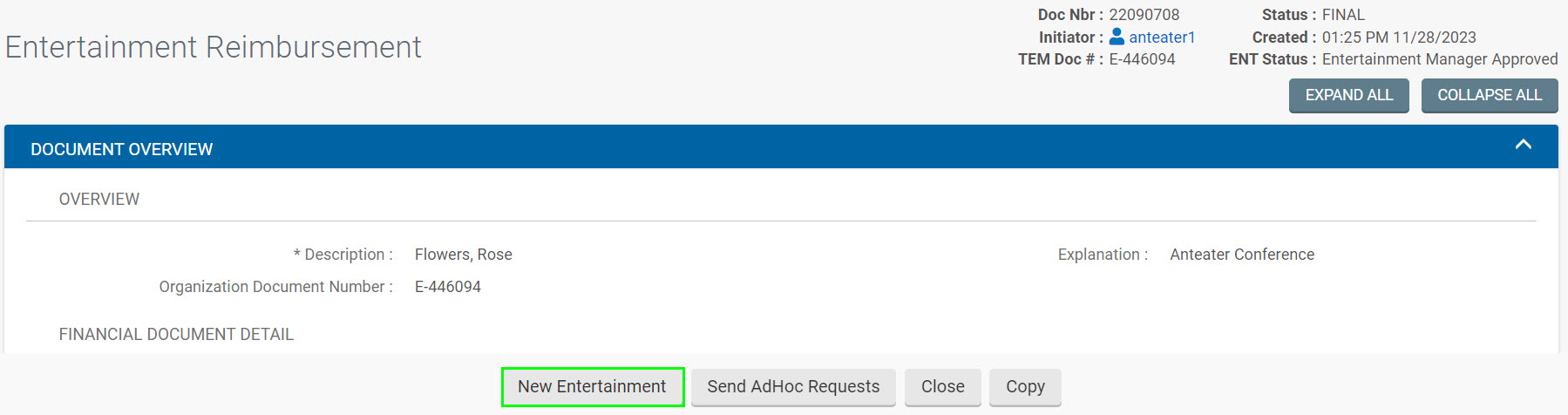This screenshot has height=415, width=1568.
Task: Click the COLLAPSE ALL button
Action: click(1490, 95)
